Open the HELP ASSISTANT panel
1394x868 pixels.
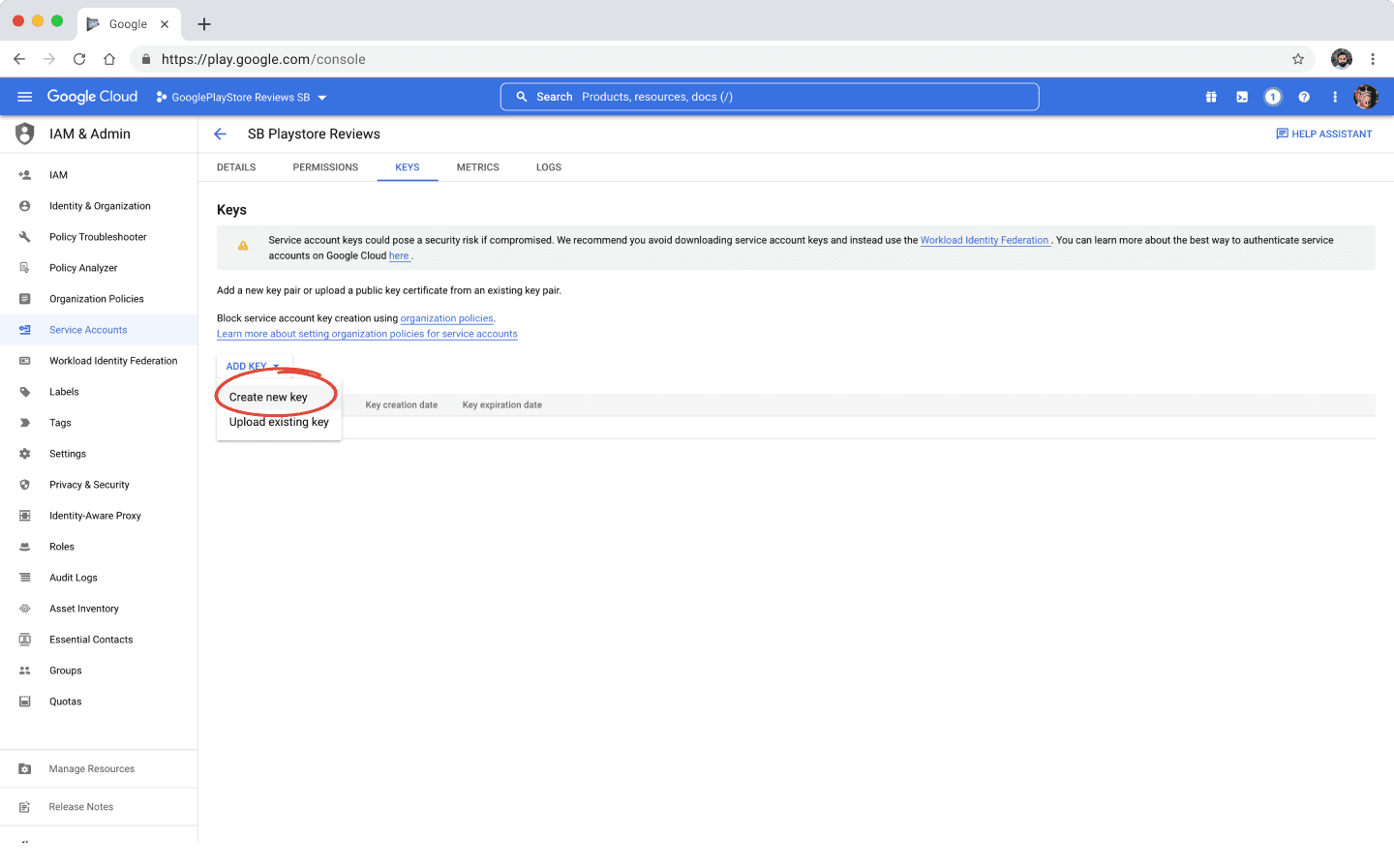pyautogui.click(x=1324, y=134)
